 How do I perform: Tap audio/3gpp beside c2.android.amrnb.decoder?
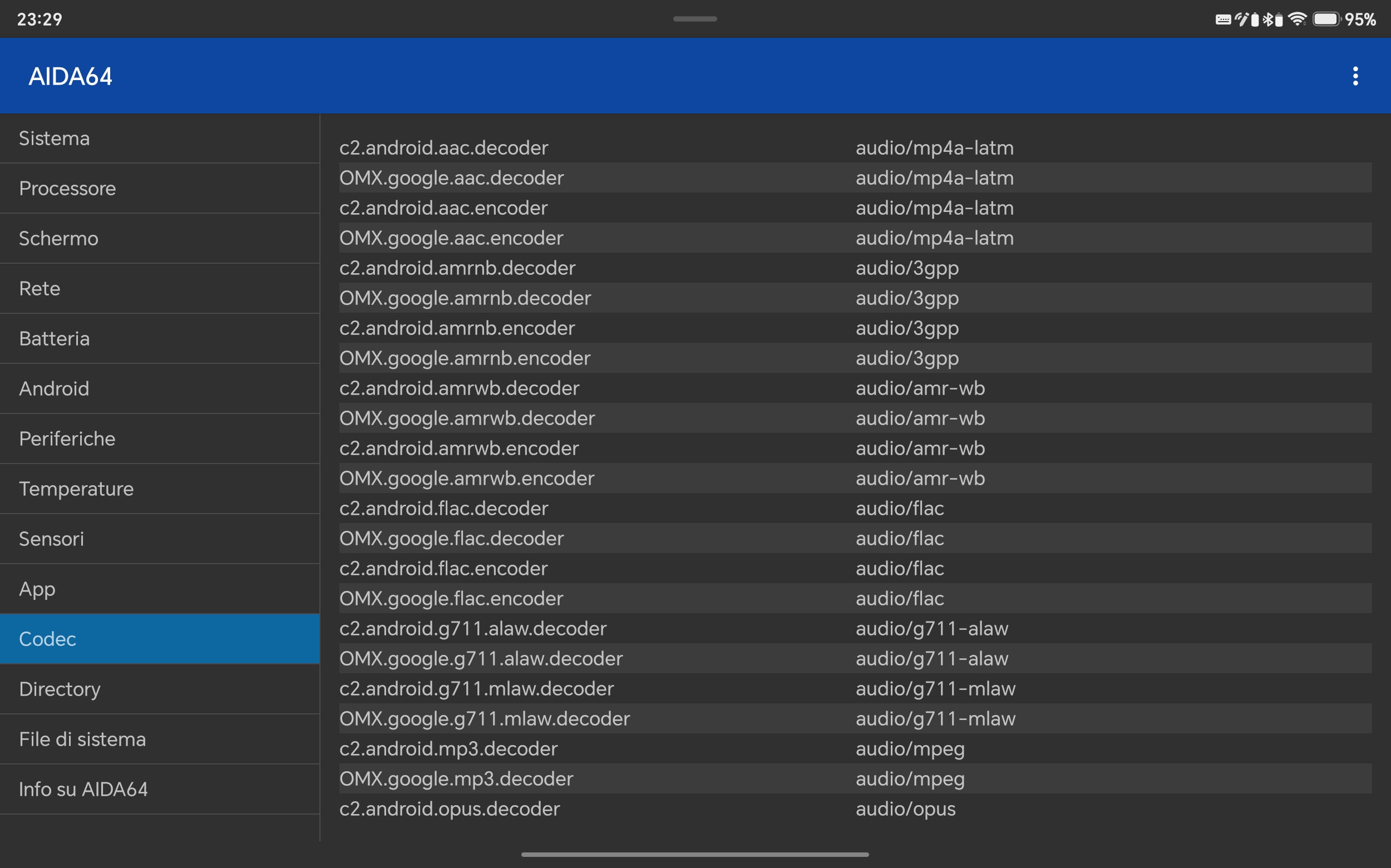(x=907, y=268)
